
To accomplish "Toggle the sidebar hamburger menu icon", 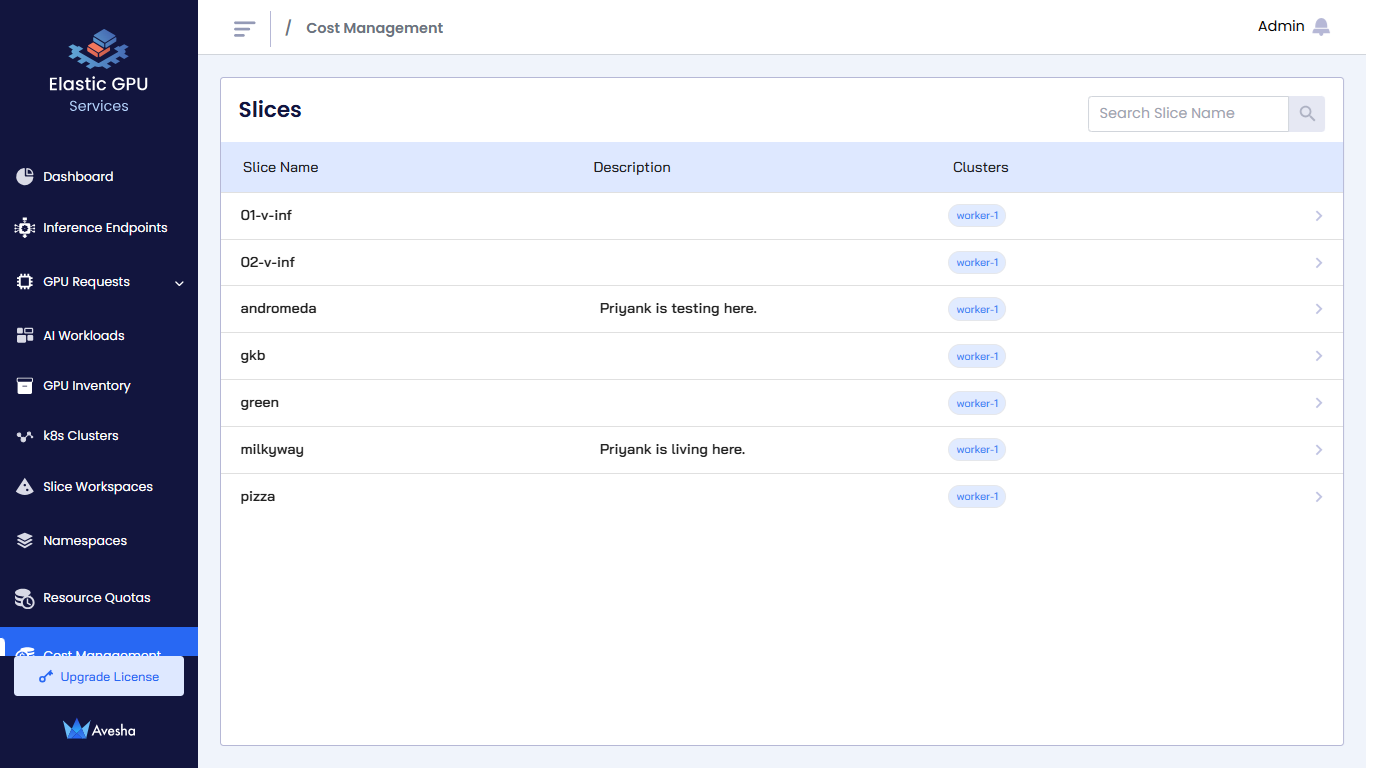I will click(x=244, y=28).
